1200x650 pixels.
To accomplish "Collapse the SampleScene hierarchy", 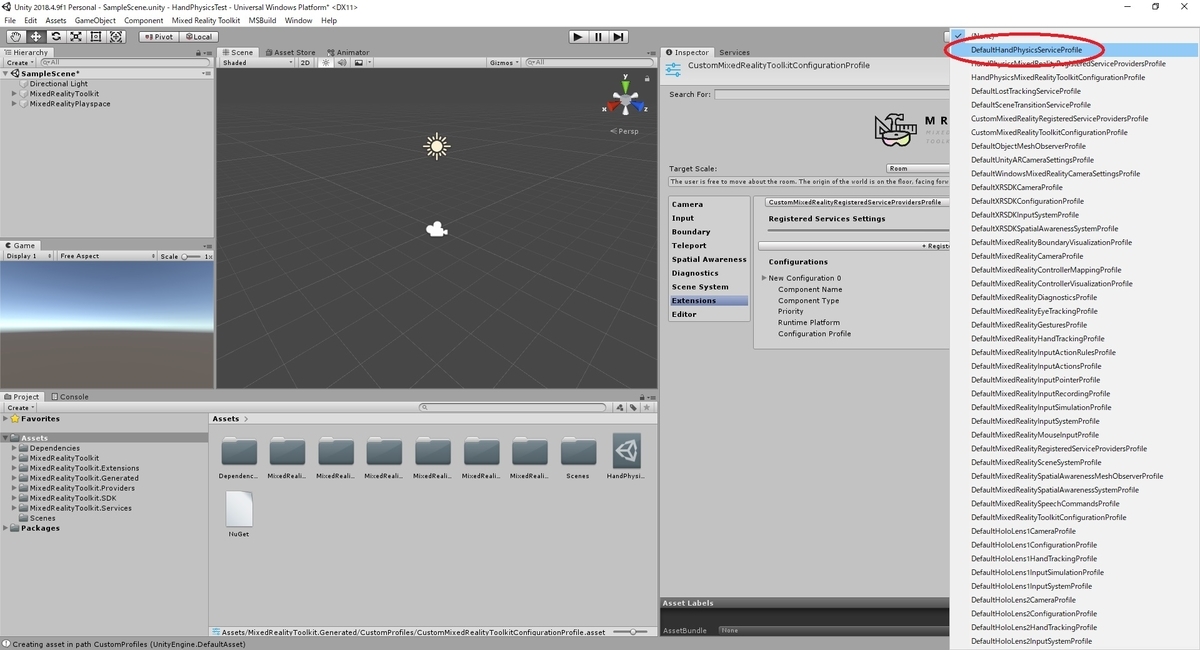I will [7, 73].
